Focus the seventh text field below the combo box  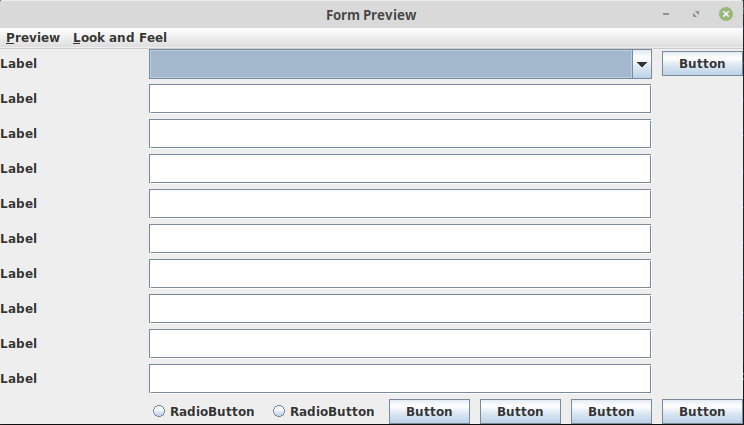(400, 309)
